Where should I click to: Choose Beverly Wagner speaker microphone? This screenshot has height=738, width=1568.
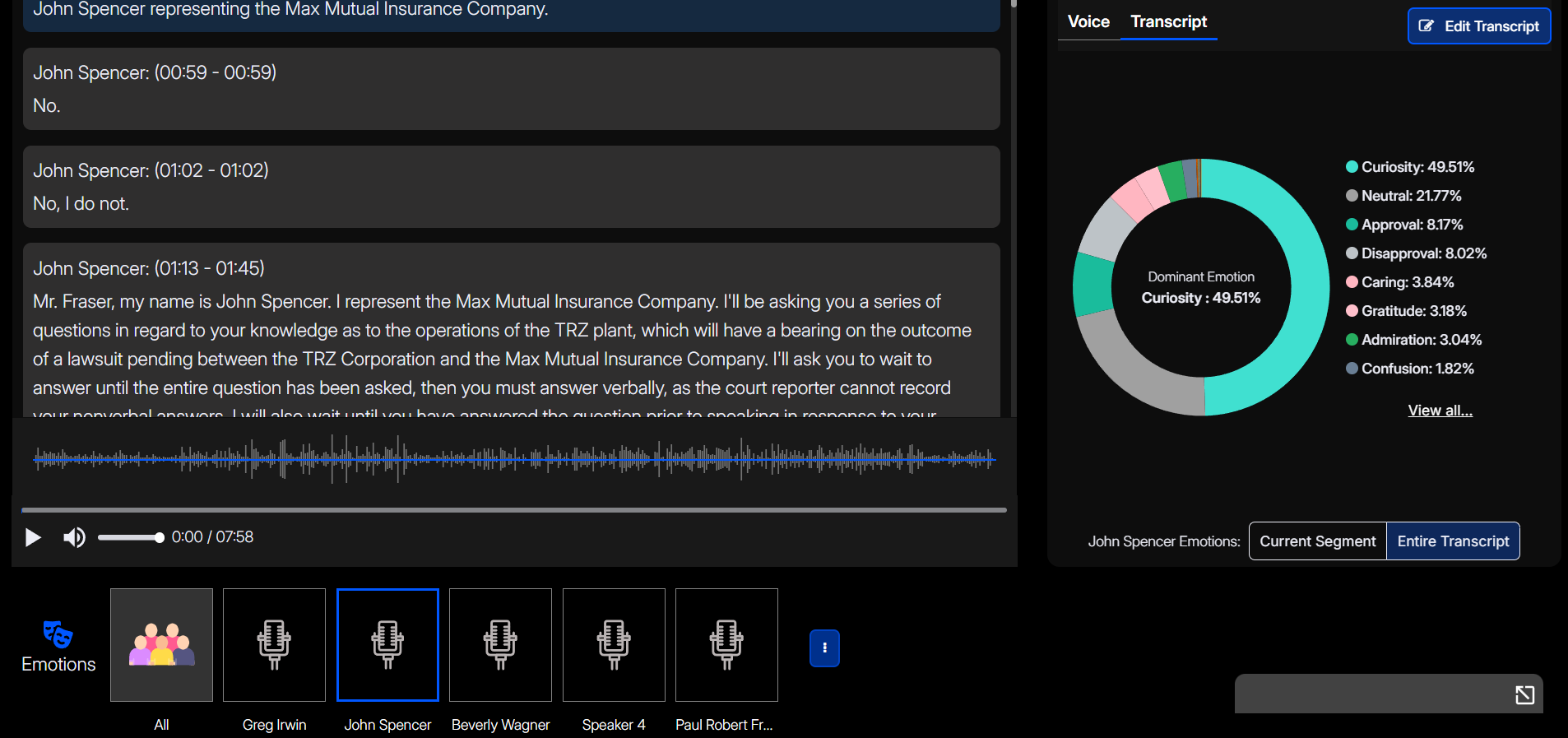click(500, 645)
